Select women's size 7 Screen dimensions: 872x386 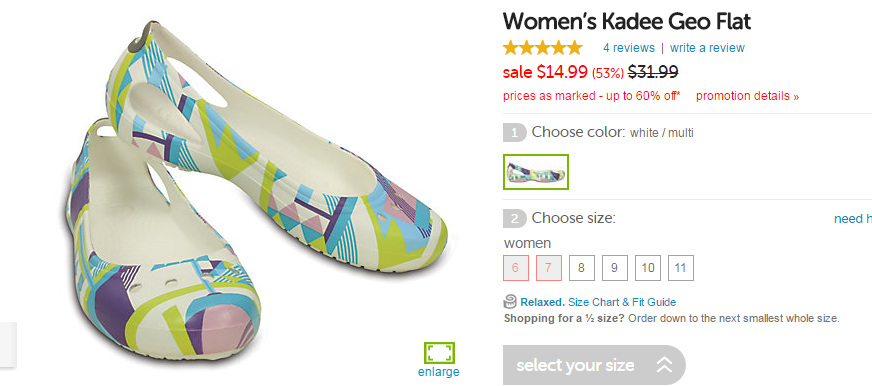tap(548, 268)
